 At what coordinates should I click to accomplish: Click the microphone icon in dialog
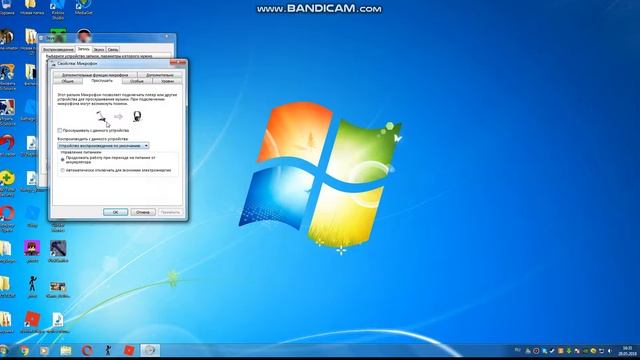point(102,117)
